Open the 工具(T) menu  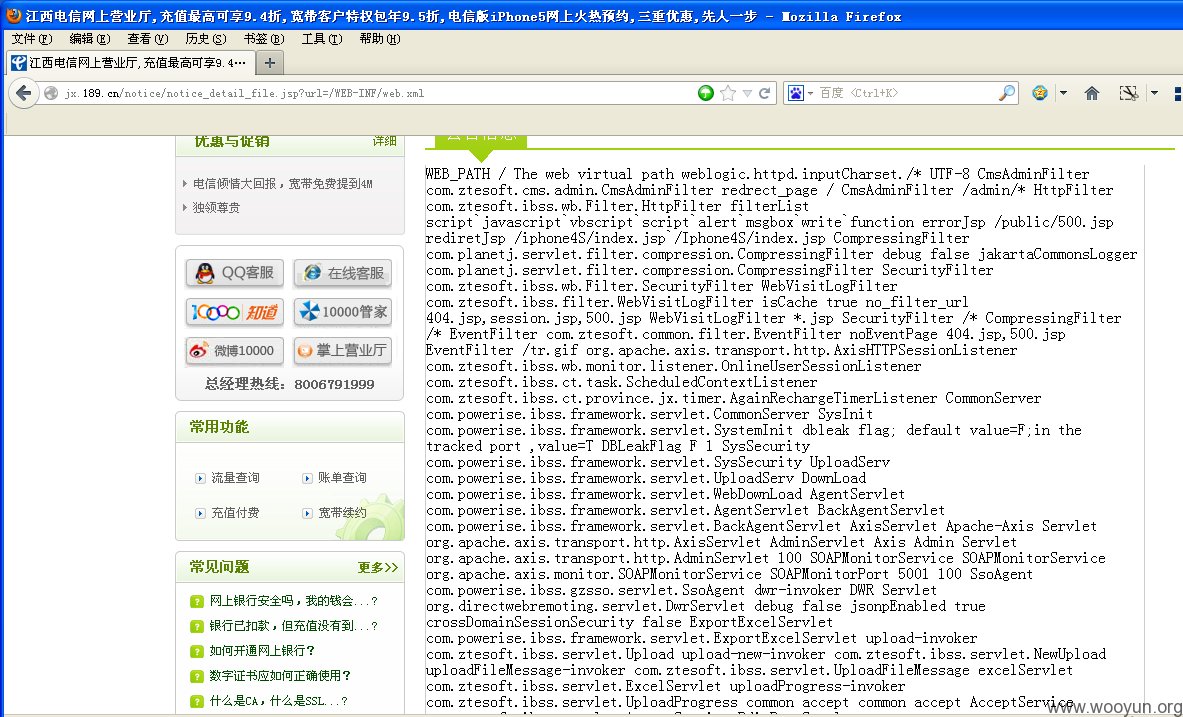coord(321,38)
